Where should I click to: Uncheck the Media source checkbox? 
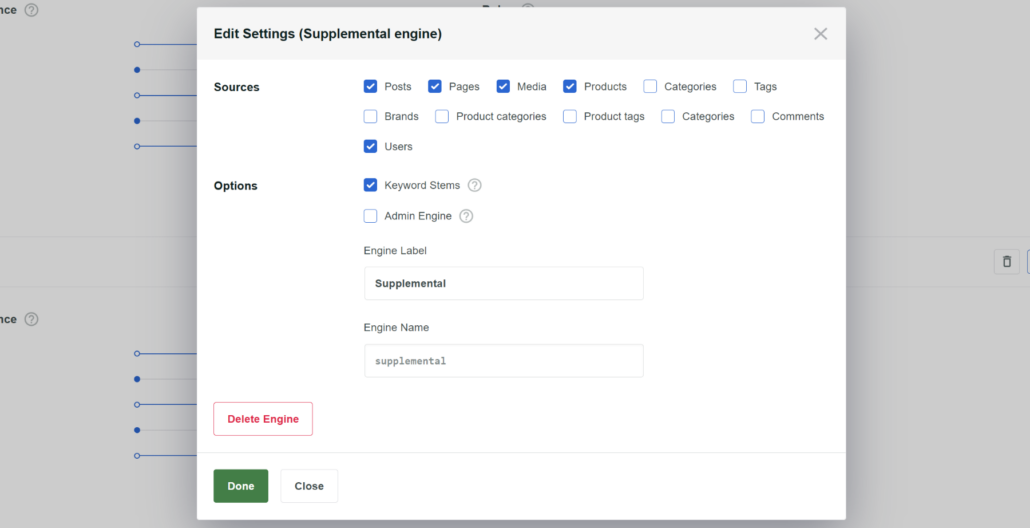click(503, 86)
